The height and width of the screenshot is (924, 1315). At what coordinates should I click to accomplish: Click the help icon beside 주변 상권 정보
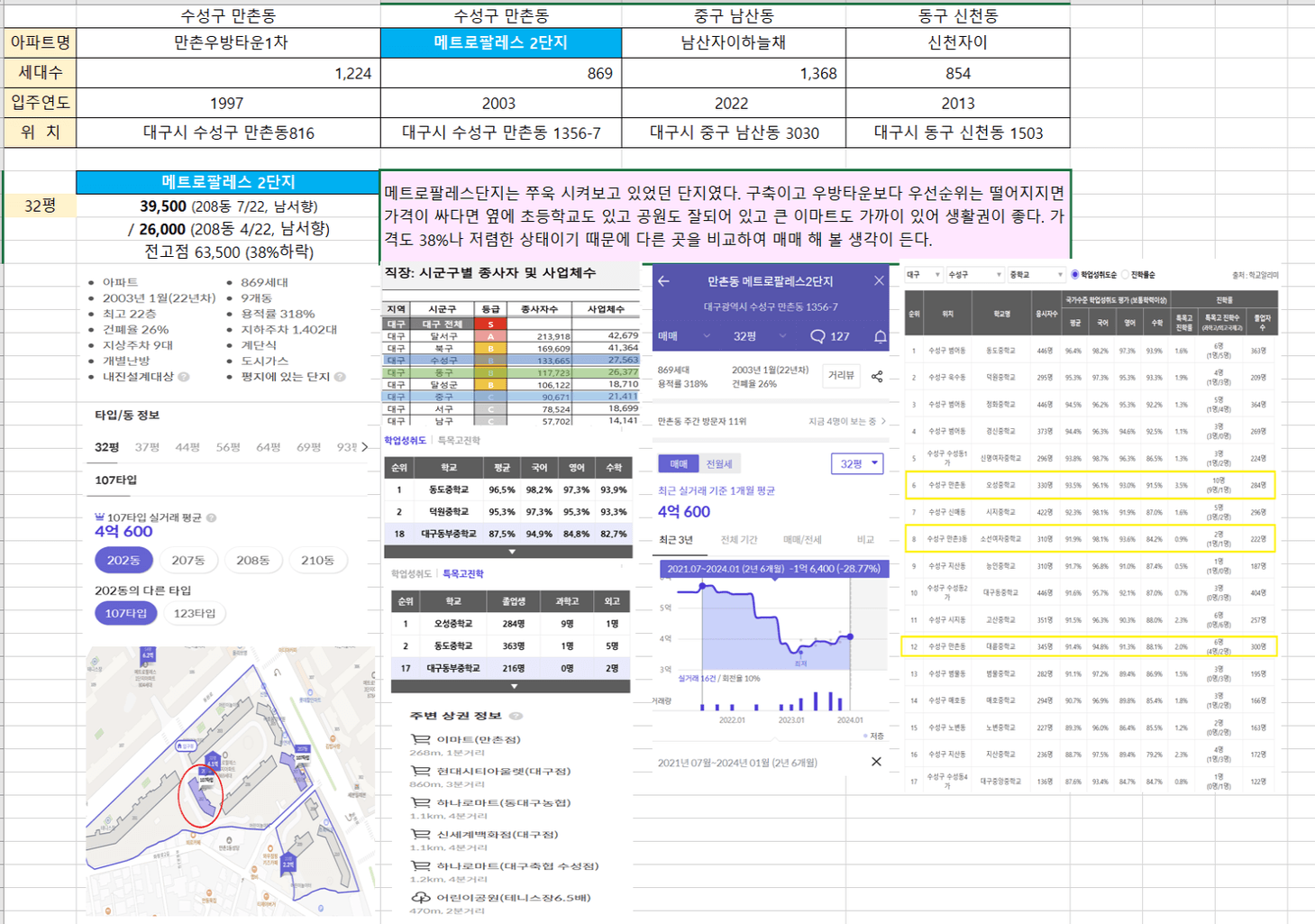[x=516, y=716]
